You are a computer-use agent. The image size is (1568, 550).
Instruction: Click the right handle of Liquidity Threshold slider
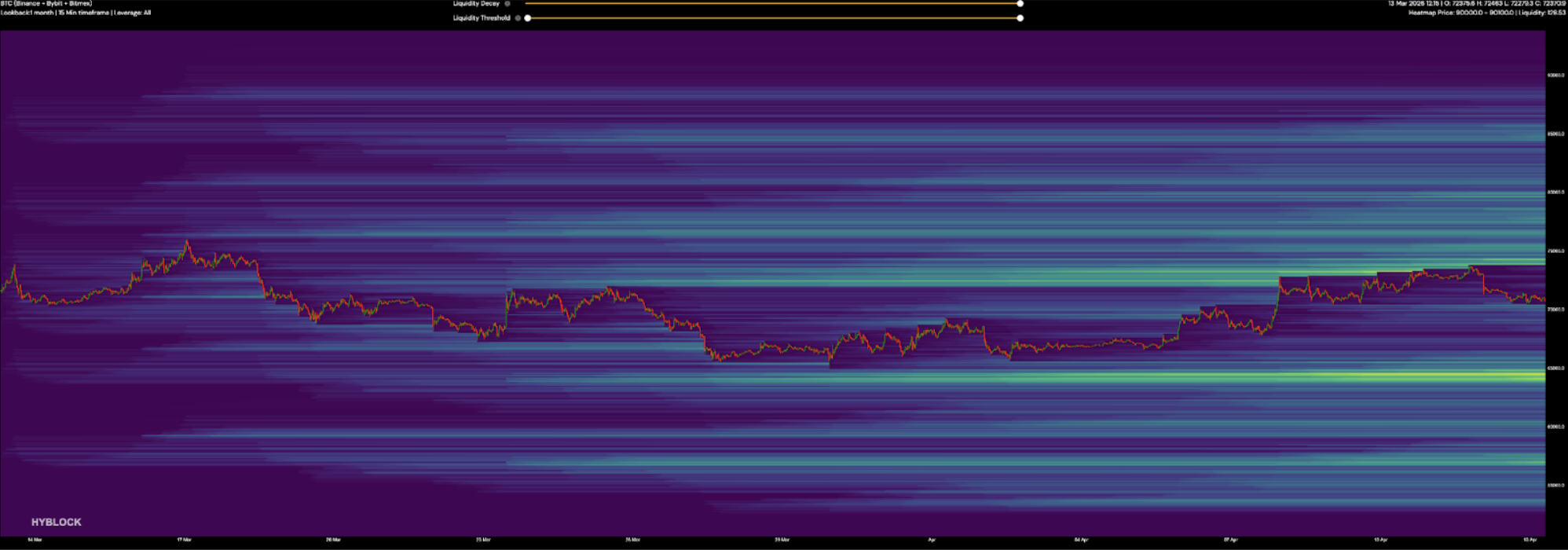(x=1020, y=18)
